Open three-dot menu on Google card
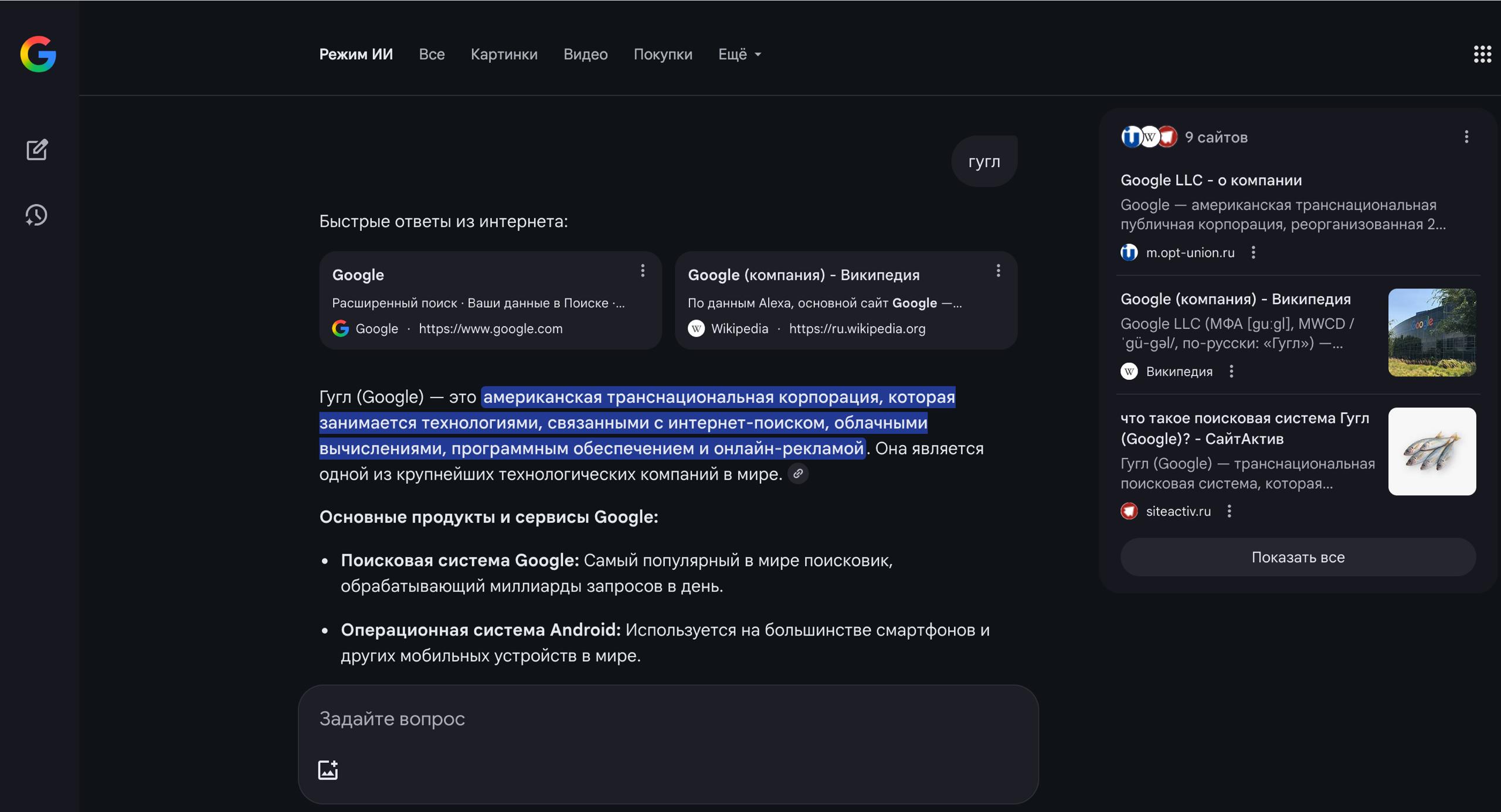This screenshot has width=1501, height=812. click(643, 271)
